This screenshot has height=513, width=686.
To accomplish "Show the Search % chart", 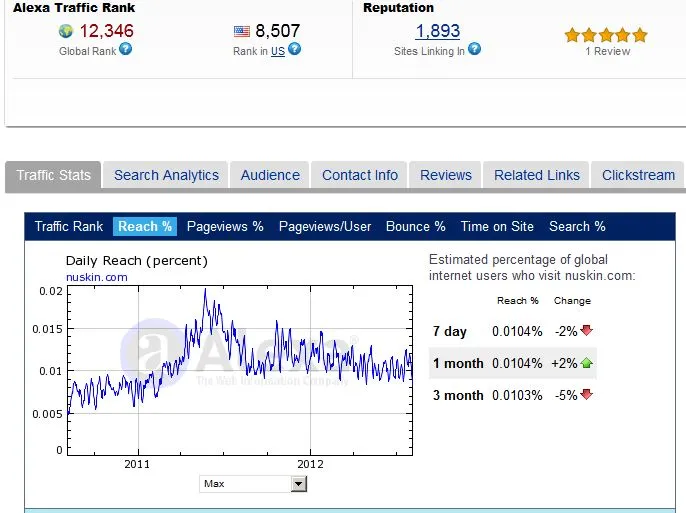I will [577, 227].
